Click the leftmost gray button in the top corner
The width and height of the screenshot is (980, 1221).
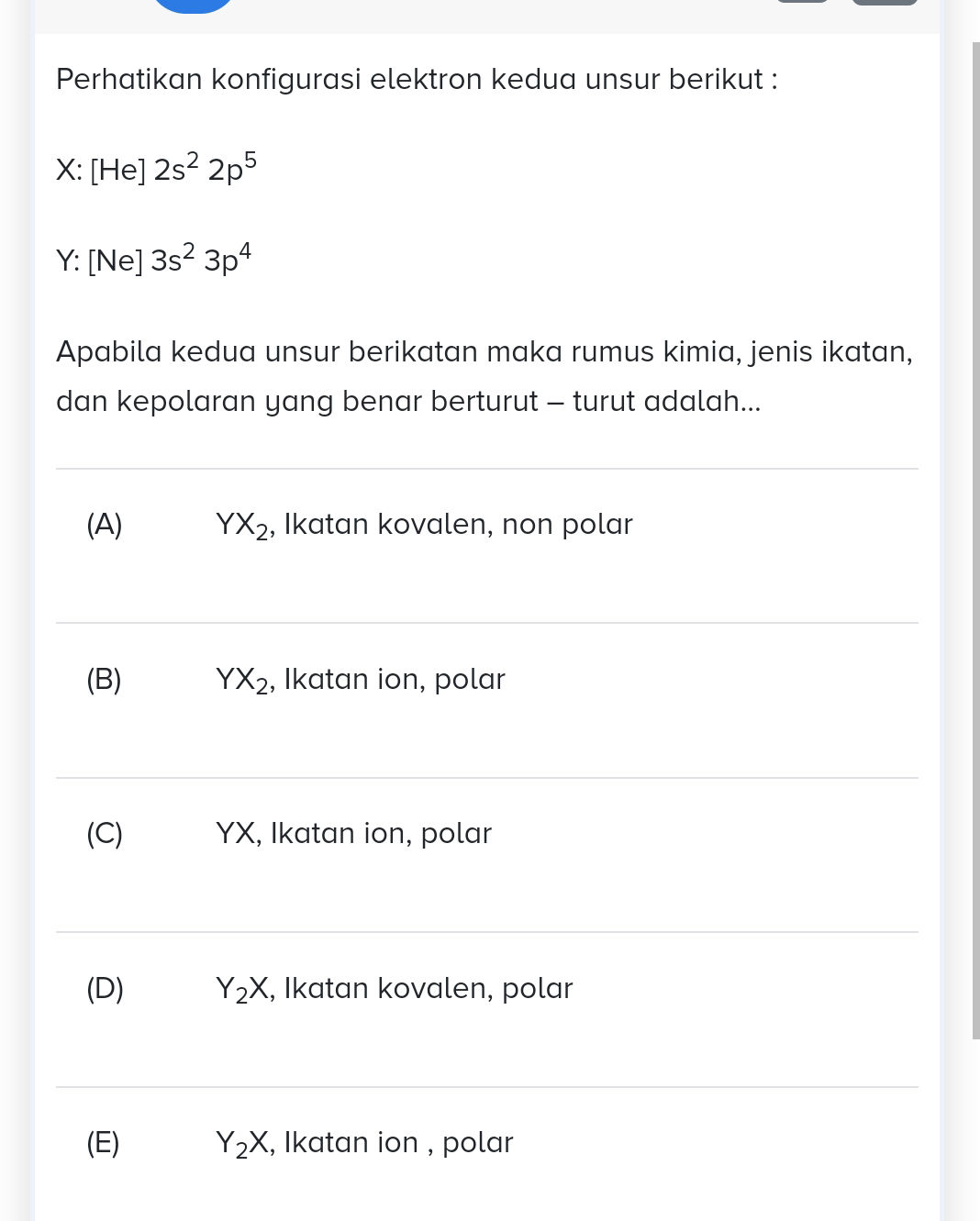tap(801, 3)
